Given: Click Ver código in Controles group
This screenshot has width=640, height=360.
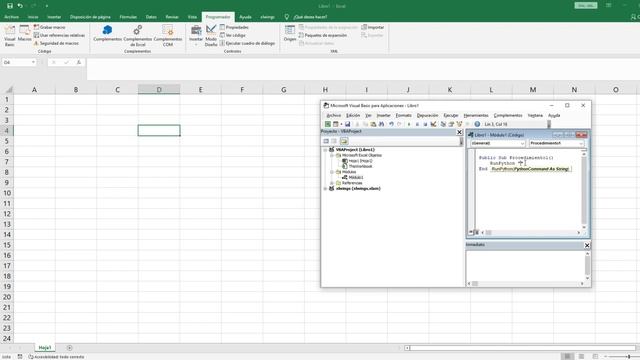Looking at the screenshot, I should coord(232,35).
